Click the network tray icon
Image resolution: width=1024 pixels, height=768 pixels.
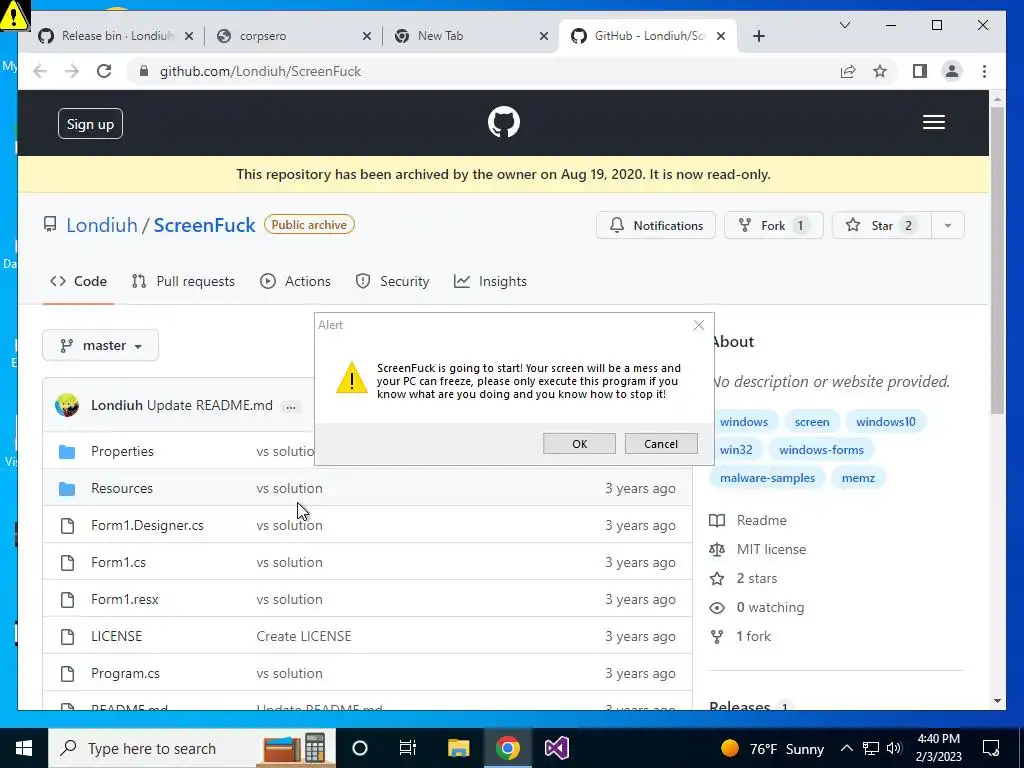pyautogui.click(x=871, y=748)
